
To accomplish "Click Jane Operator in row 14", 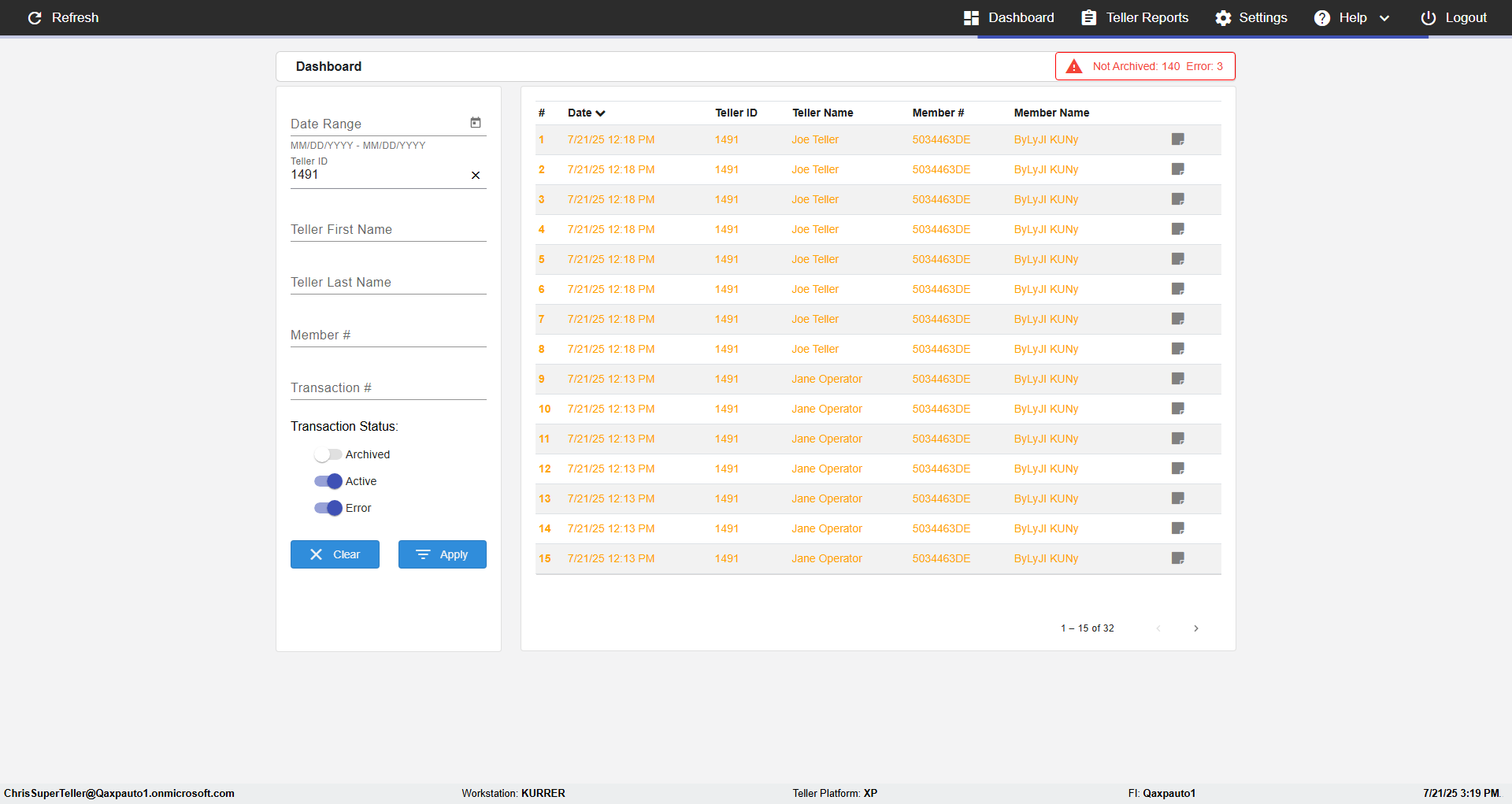I will (x=827, y=528).
